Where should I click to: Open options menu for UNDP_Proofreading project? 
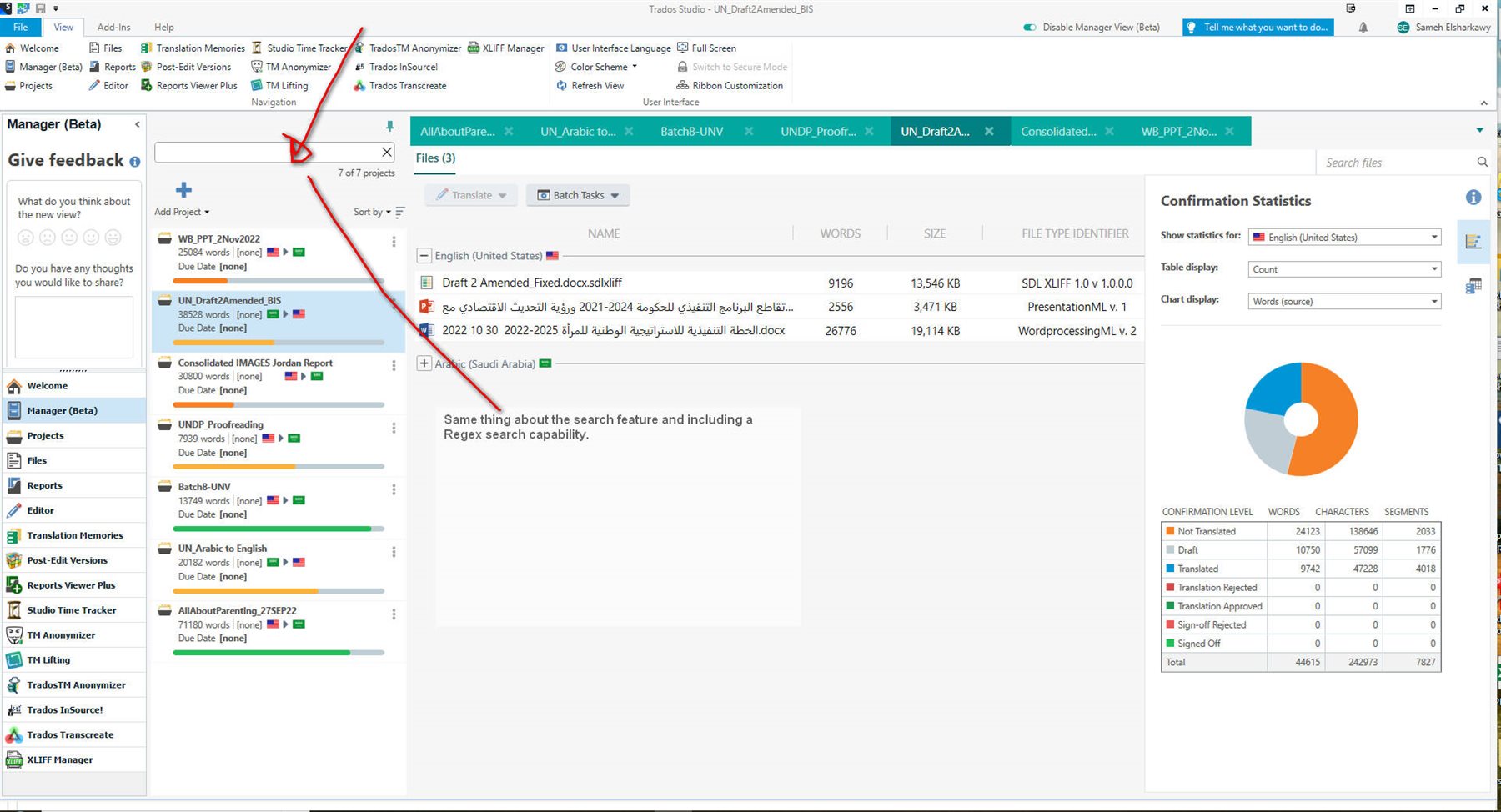(394, 428)
